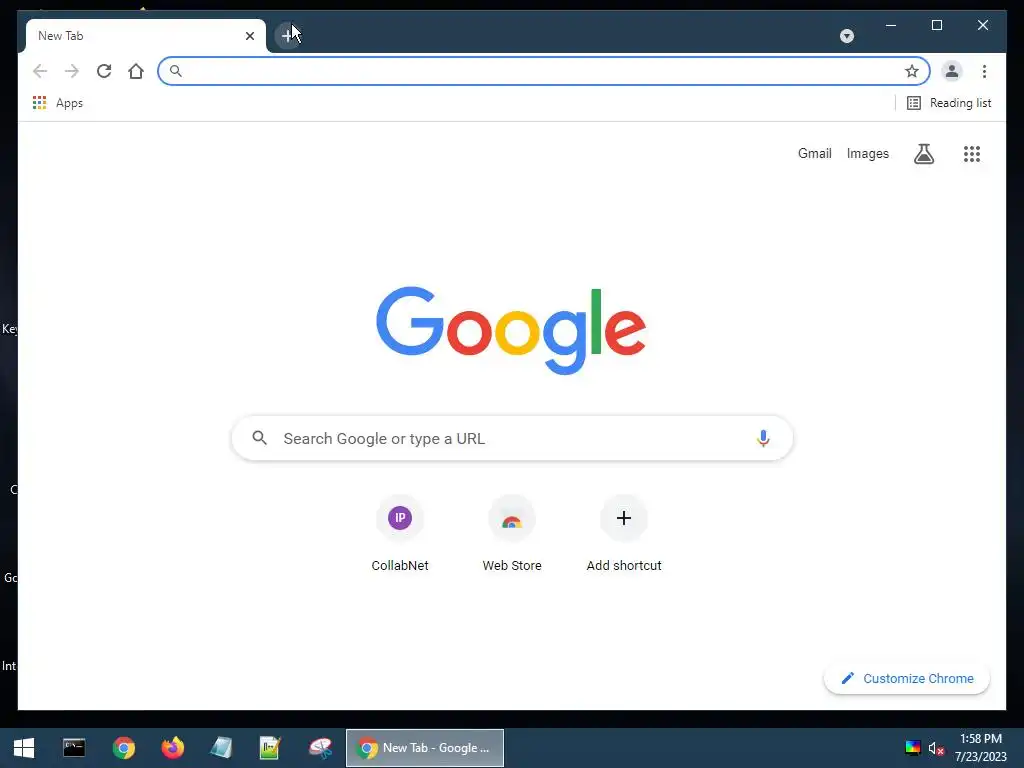This screenshot has height=768, width=1024.
Task: Close the New Tab tab
Action: coord(249,36)
